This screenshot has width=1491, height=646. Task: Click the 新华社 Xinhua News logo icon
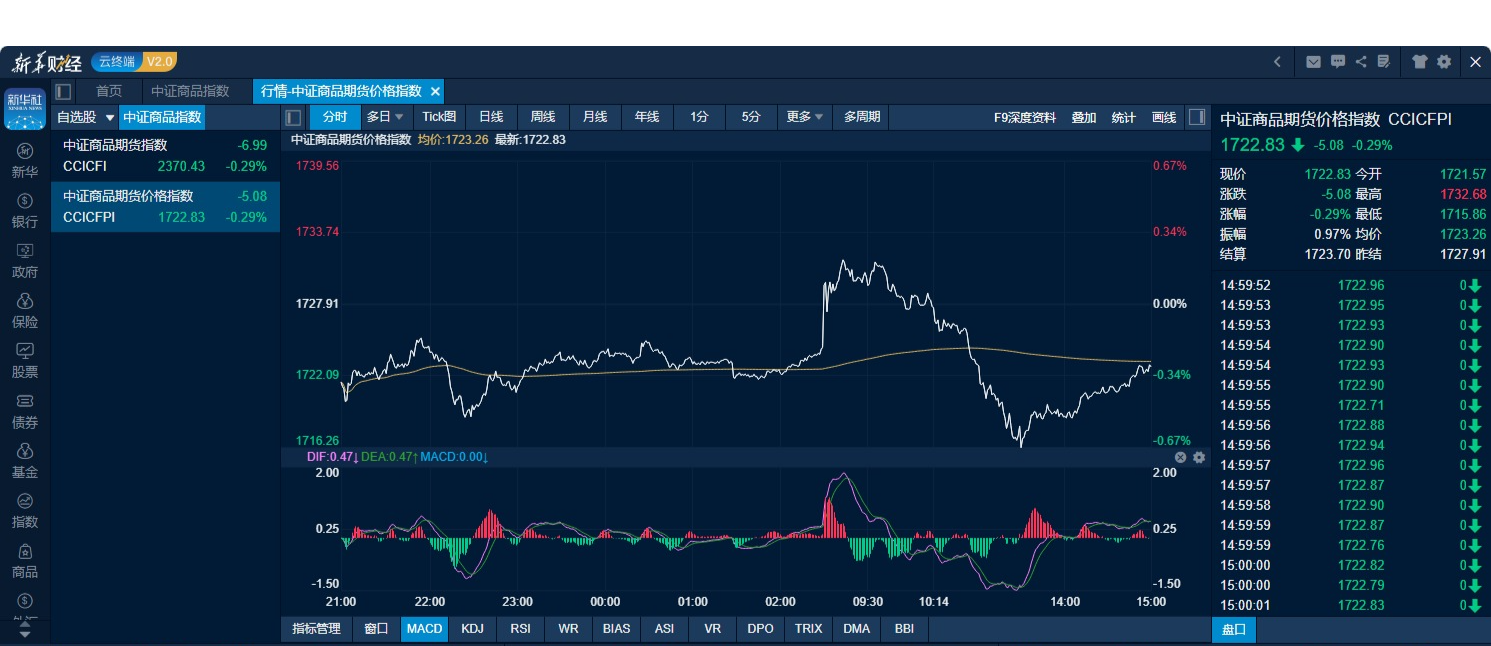[x=25, y=110]
